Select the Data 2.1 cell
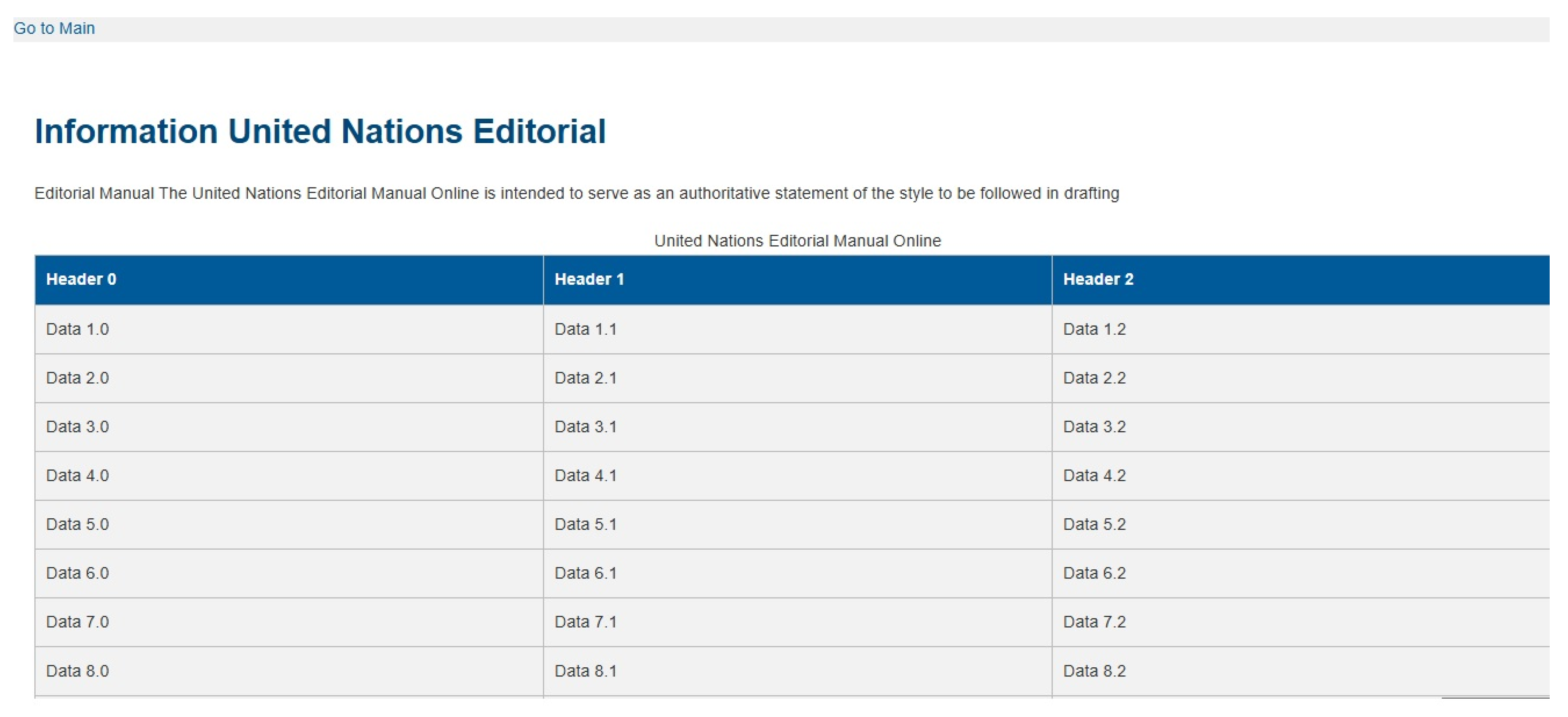Image resolution: width=1568 pixels, height=717 pixels. pyautogui.click(x=798, y=379)
